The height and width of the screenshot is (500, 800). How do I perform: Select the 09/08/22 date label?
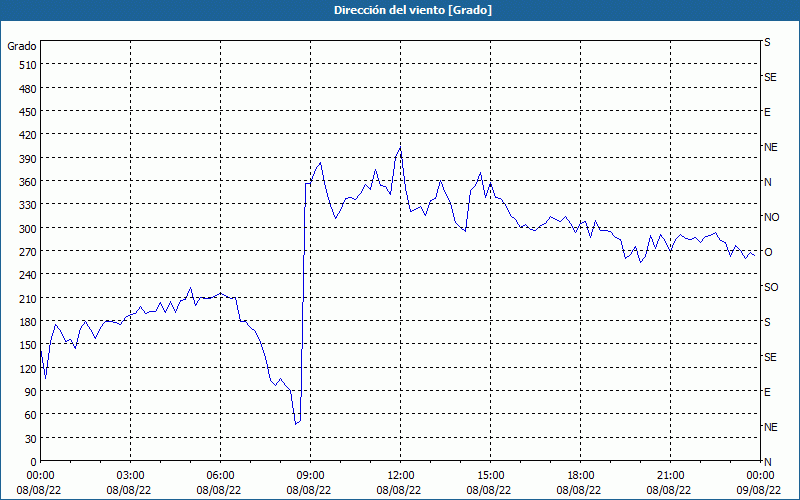pyautogui.click(x=758, y=490)
